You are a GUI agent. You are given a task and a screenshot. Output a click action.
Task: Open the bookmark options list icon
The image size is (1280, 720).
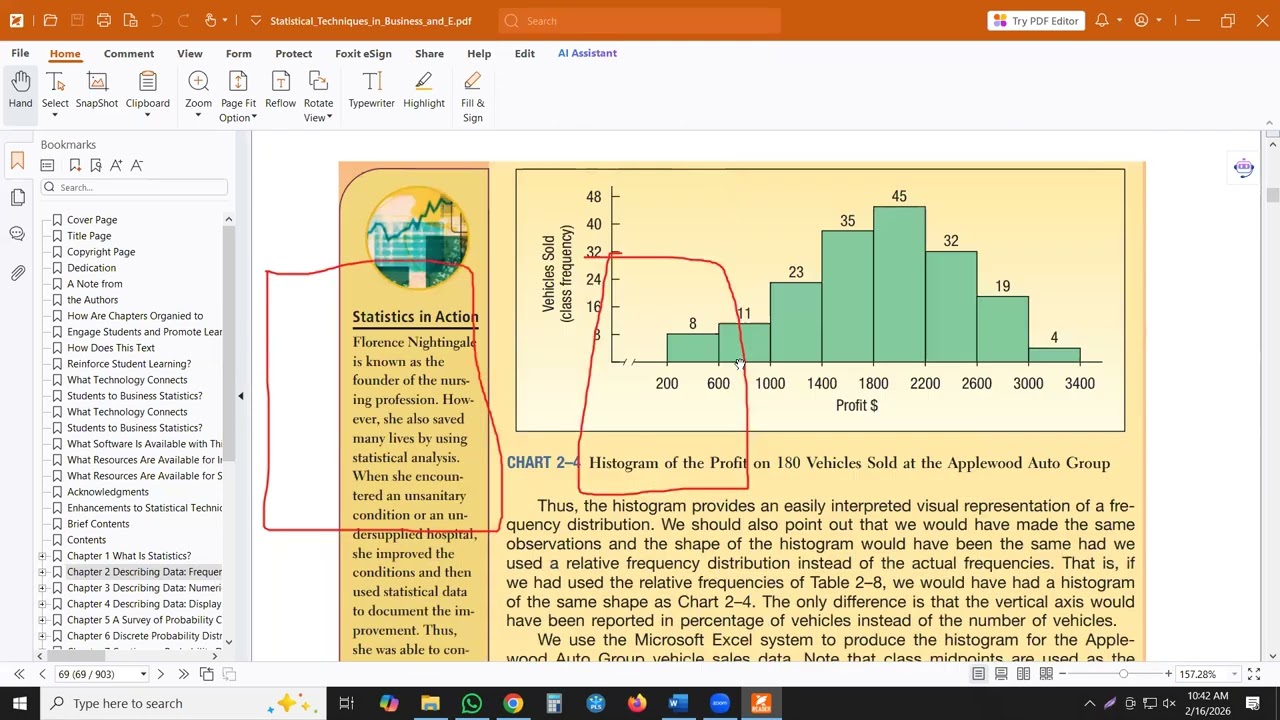[47, 165]
